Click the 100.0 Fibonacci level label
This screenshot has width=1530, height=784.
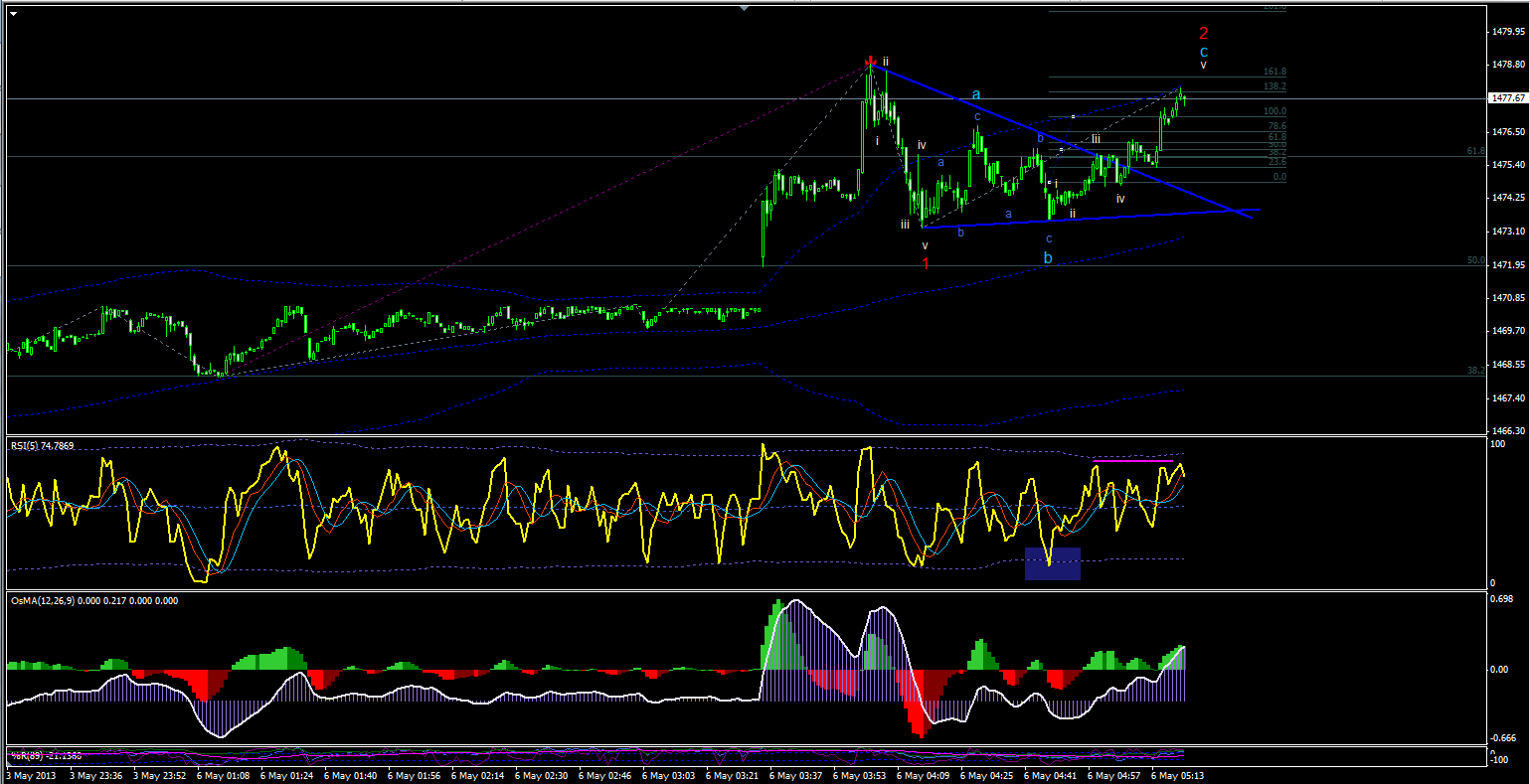point(1275,111)
